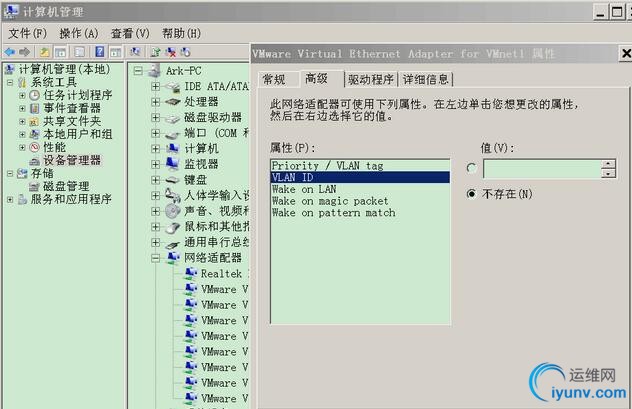Select the value radio button beside input
The height and width of the screenshot is (409, 632).
471,168
